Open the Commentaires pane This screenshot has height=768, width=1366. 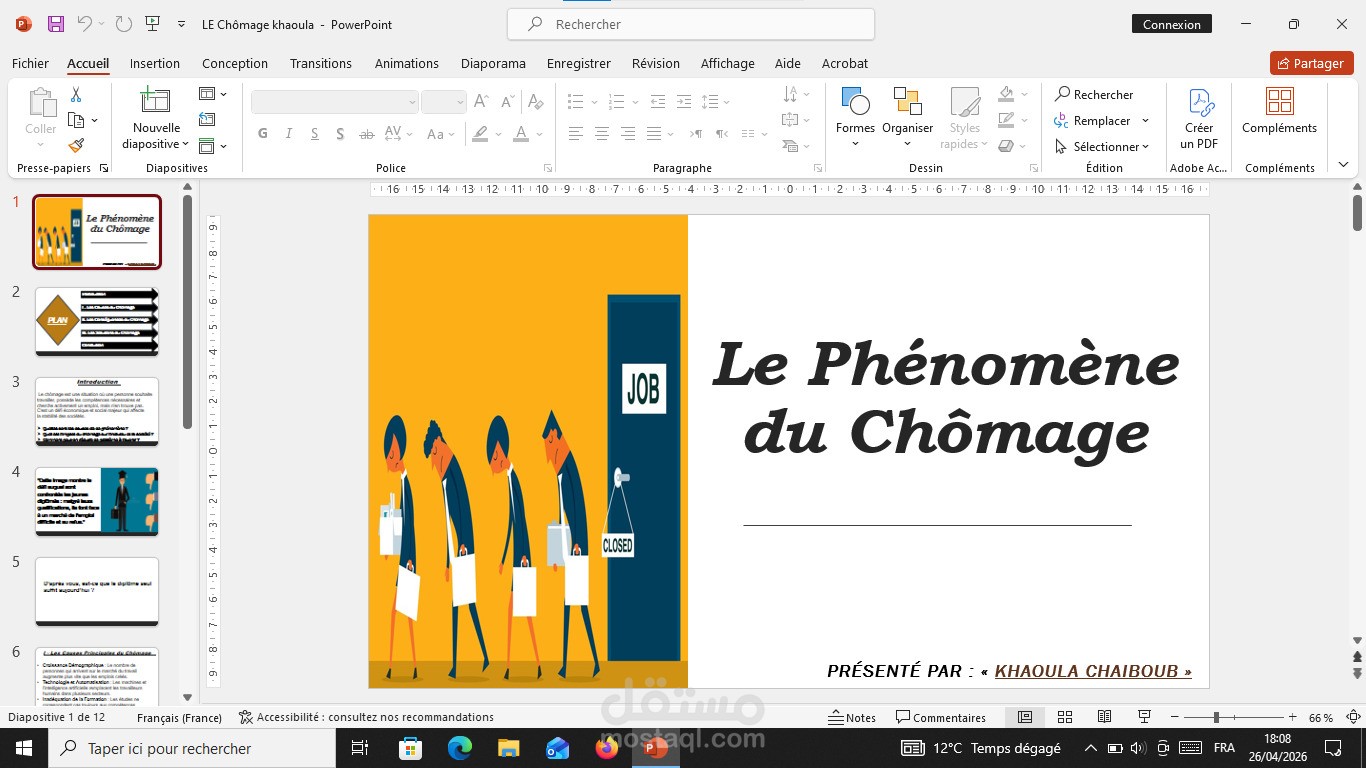point(941,717)
